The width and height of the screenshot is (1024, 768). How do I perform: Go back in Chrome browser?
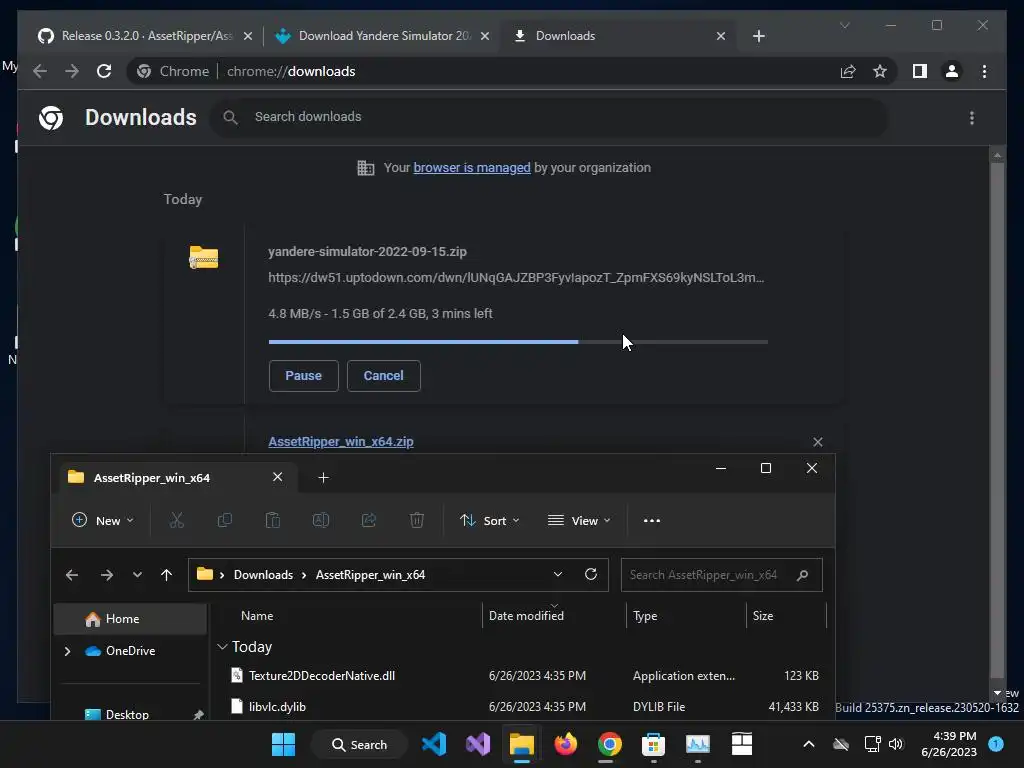point(40,71)
